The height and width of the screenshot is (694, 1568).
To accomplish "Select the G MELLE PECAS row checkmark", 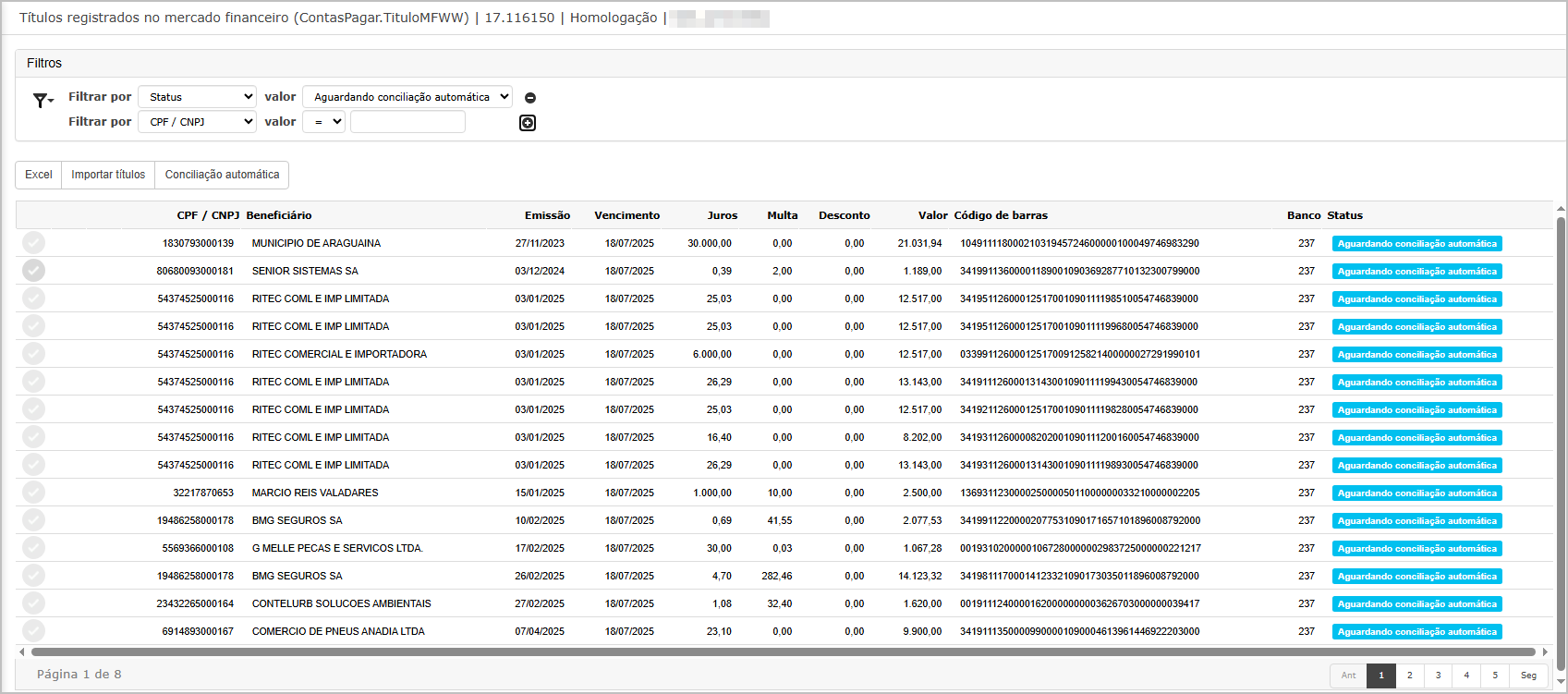I will pyautogui.click(x=33, y=548).
